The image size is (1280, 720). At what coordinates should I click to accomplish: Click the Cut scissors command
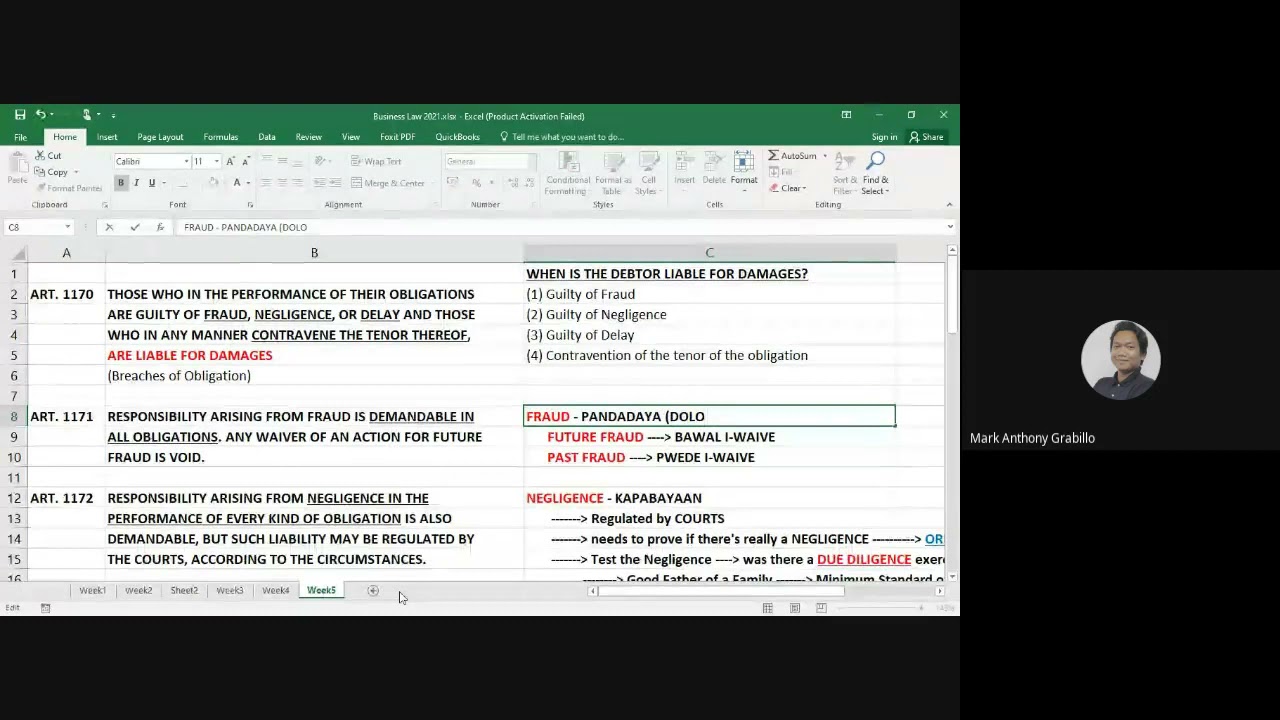tap(48, 156)
